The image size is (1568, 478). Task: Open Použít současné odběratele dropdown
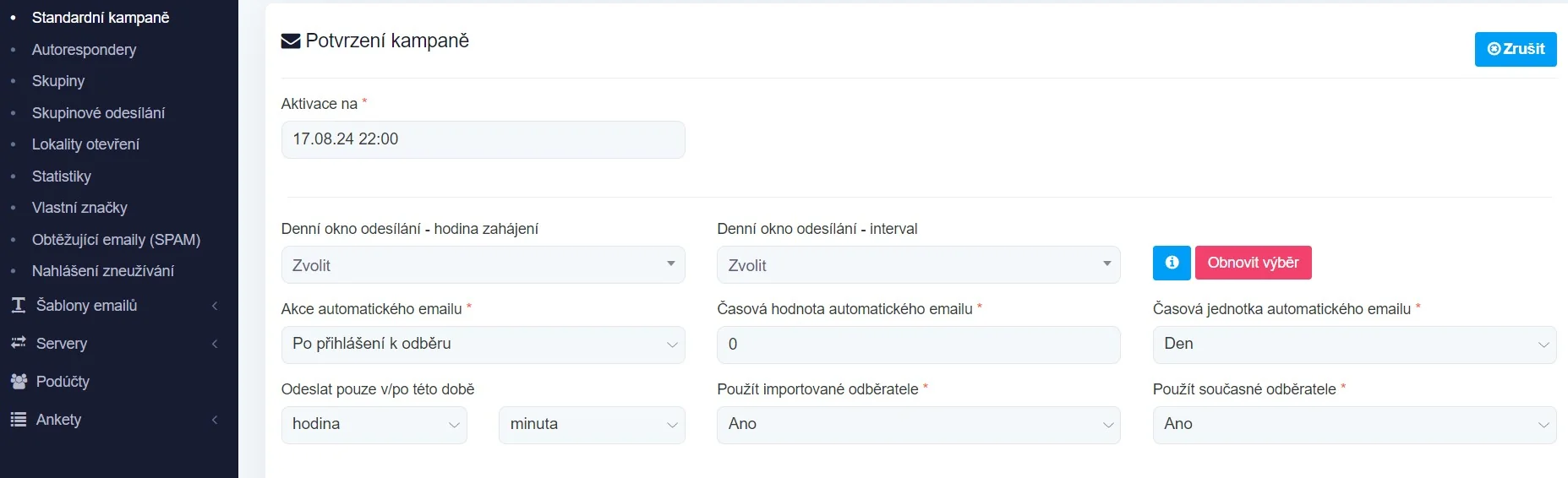1353,425
